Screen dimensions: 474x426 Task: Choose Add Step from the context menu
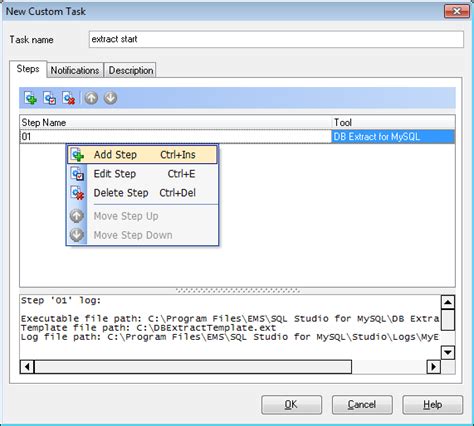(142, 155)
